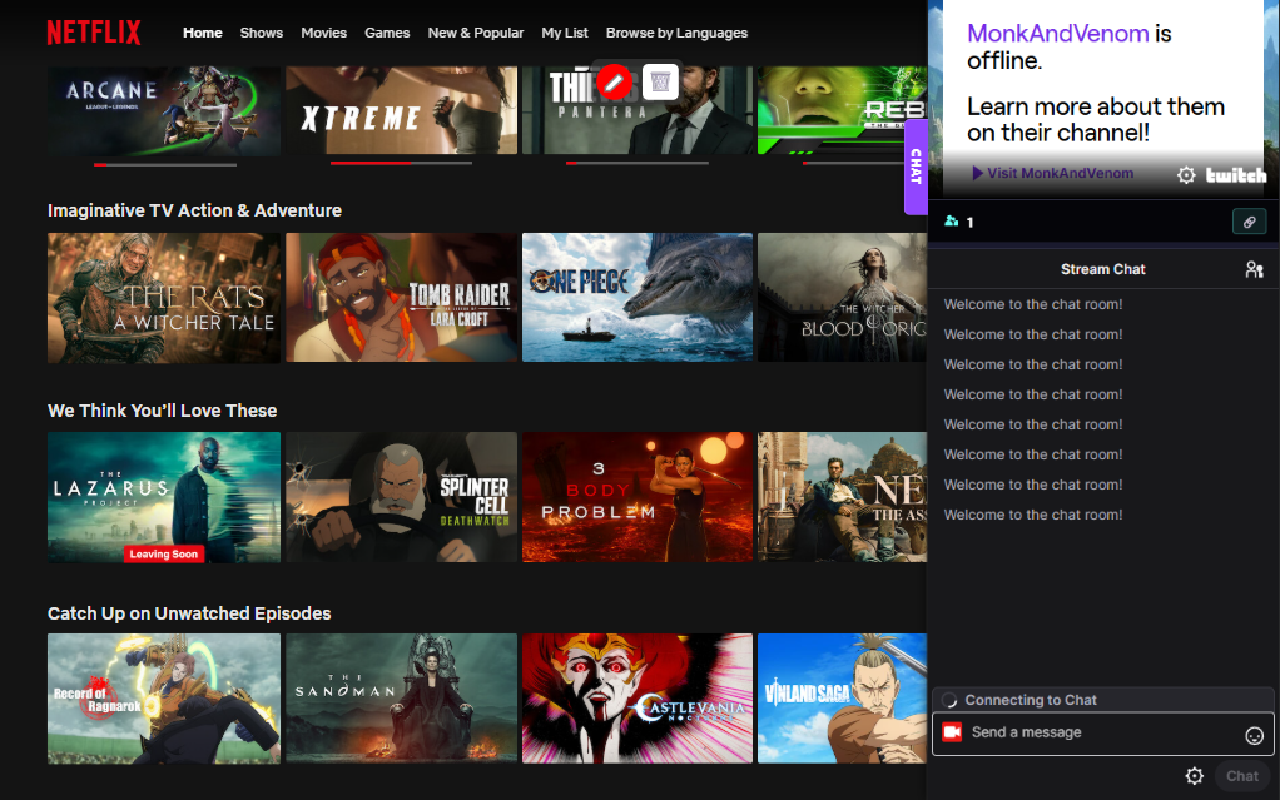This screenshot has width=1280, height=800.
Task: Open the 3 Body Problem thumbnail
Action: coord(638,497)
